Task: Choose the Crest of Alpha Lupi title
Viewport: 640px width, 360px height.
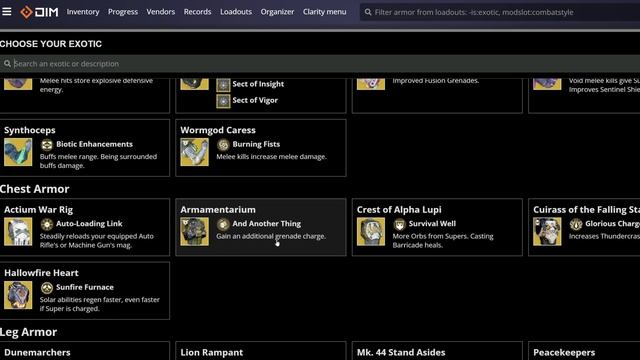Action: tap(399, 210)
